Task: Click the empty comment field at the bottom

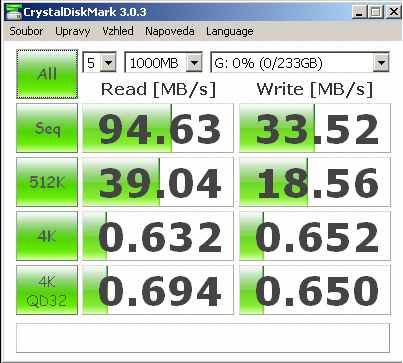Action: [203, 338]
